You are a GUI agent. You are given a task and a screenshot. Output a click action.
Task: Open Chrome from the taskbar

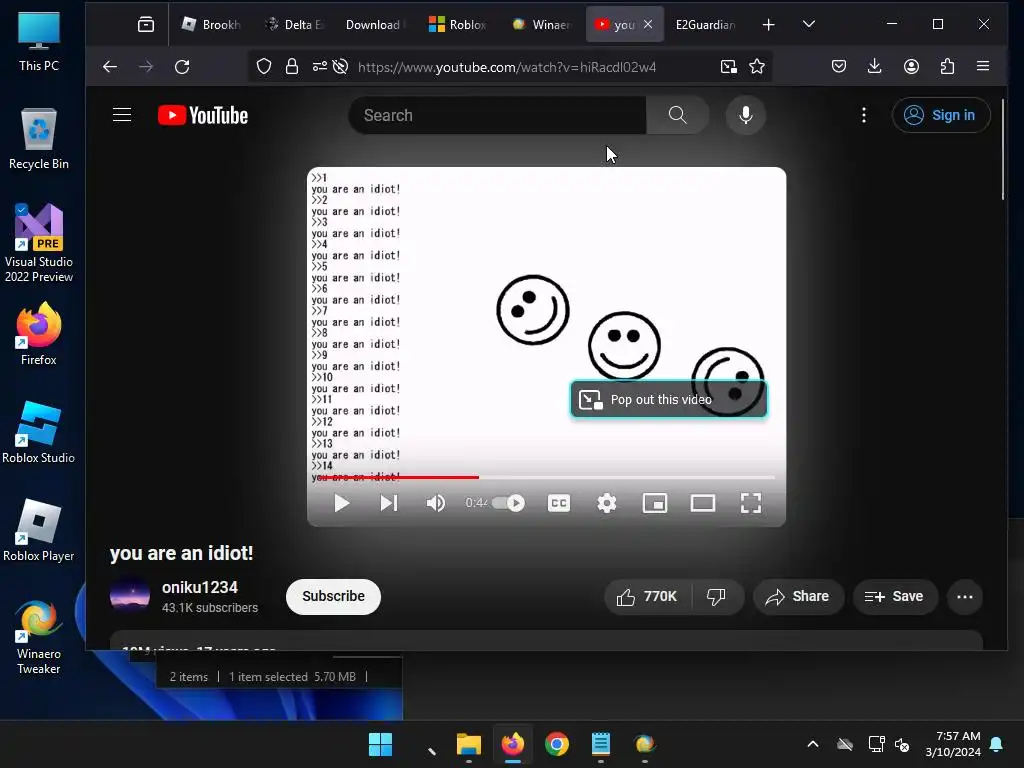(556, 744)
